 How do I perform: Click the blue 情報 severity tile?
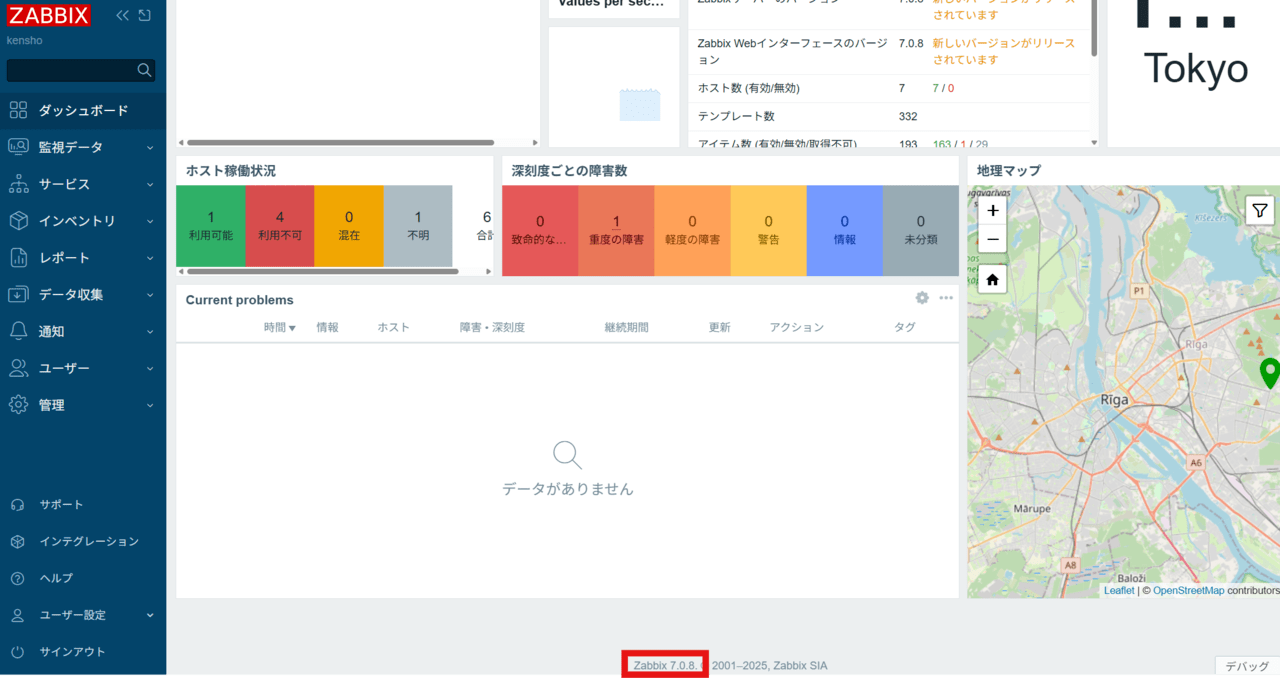pos(844,231)
